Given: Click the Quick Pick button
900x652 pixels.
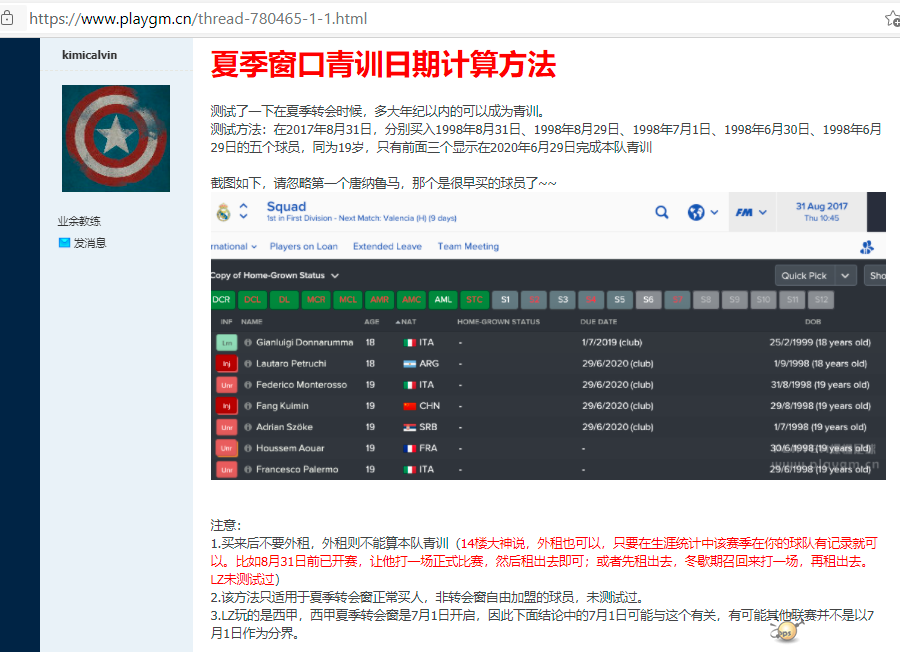Looking at the screenshot, I should click(804, 275).
